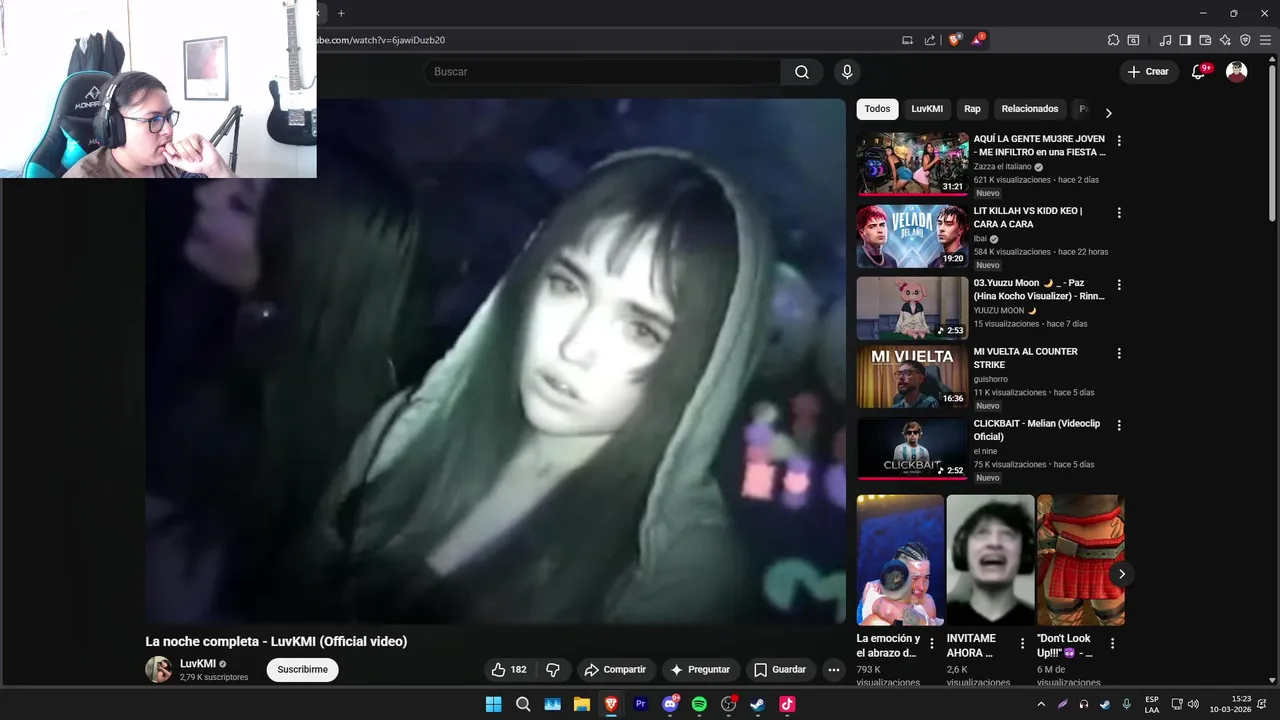Open the Windows Start menu

(493, 704)
